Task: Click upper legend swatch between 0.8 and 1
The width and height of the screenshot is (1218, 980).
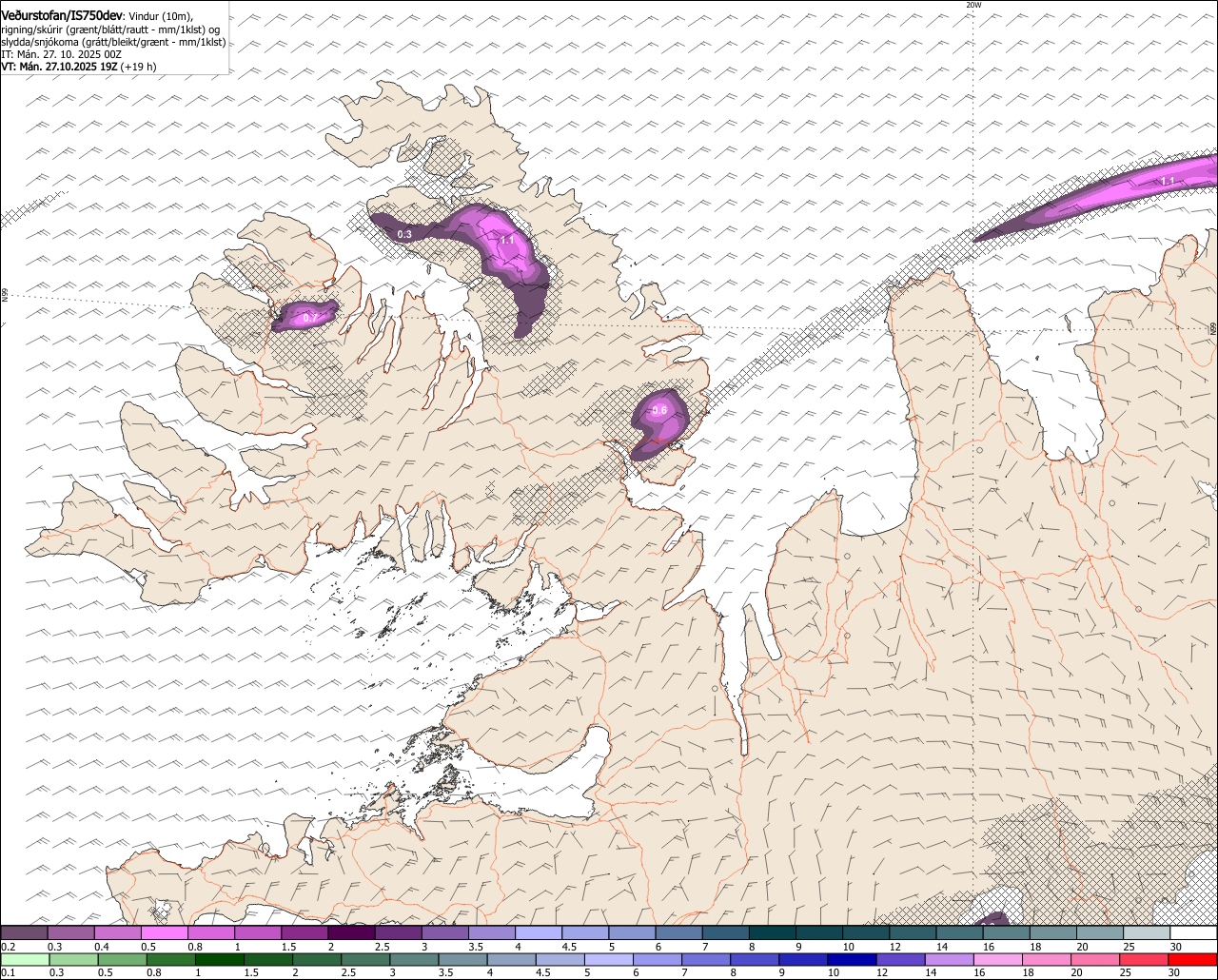Action: 211,933
